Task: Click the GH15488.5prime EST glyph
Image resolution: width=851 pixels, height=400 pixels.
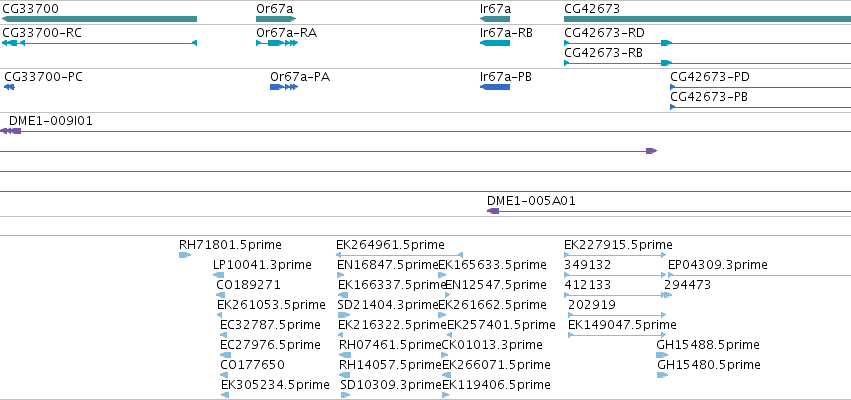Action: [x=662, y=355]
